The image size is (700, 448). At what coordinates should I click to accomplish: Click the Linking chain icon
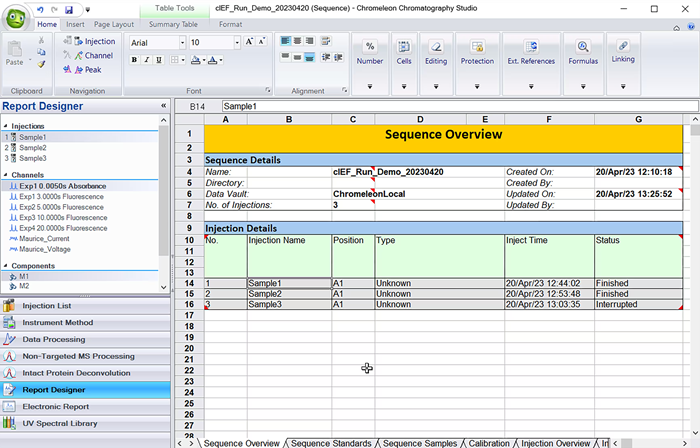(623, 46)
